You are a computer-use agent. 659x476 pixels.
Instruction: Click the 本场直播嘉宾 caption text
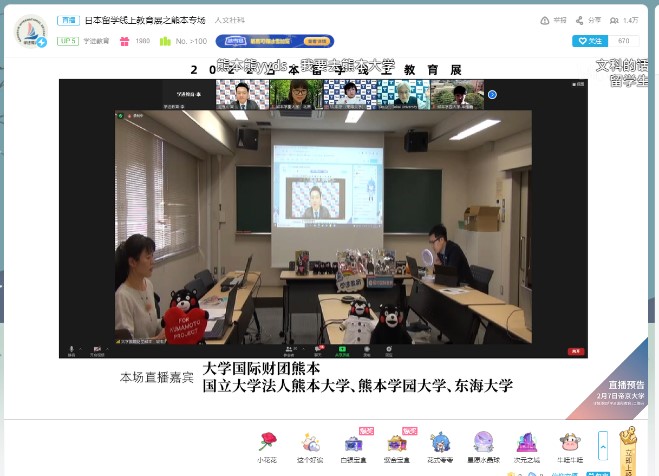157,377
